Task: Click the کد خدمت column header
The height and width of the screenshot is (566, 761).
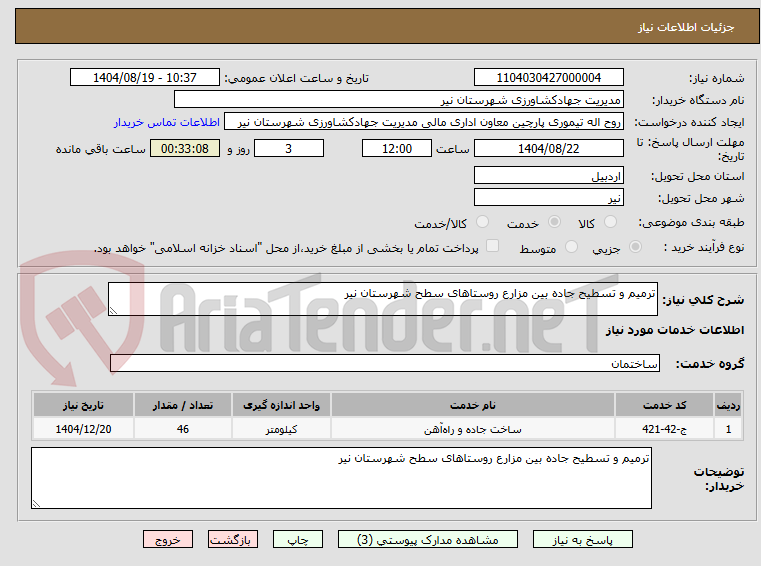Action: tap(664, 405)
